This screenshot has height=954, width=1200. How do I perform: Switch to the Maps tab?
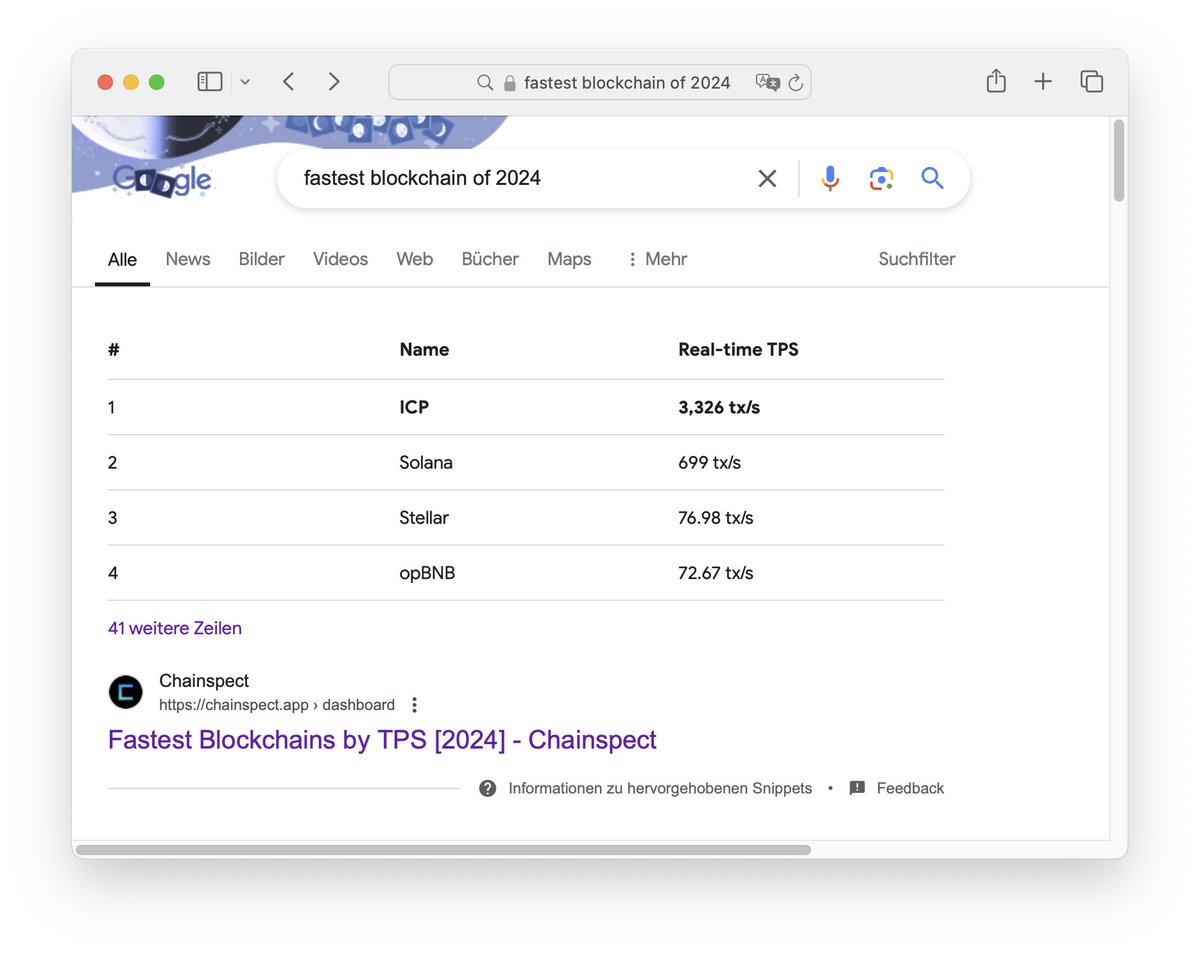click(x=569, y=259)
